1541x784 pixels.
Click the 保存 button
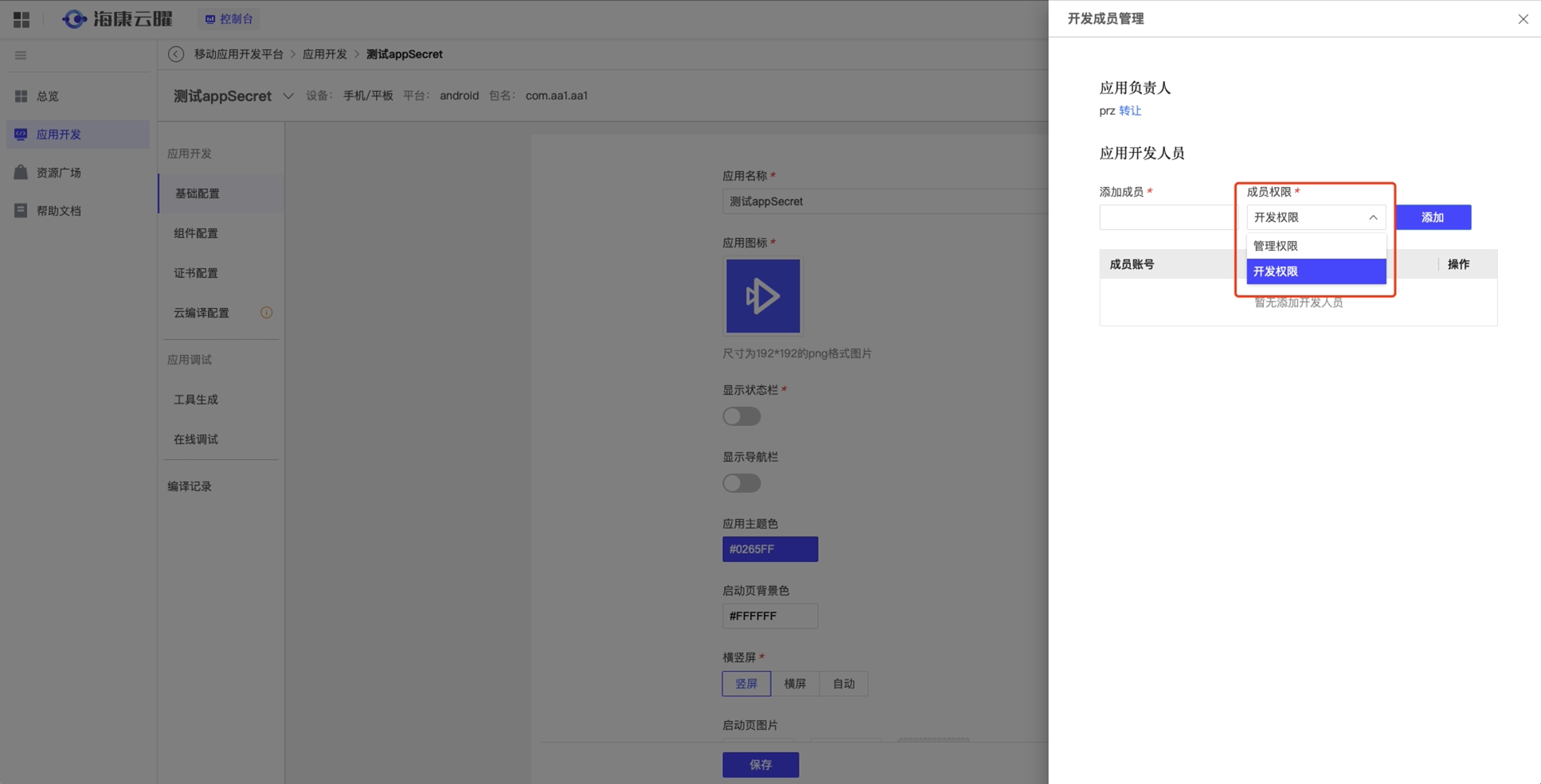(x=761, y=765)
